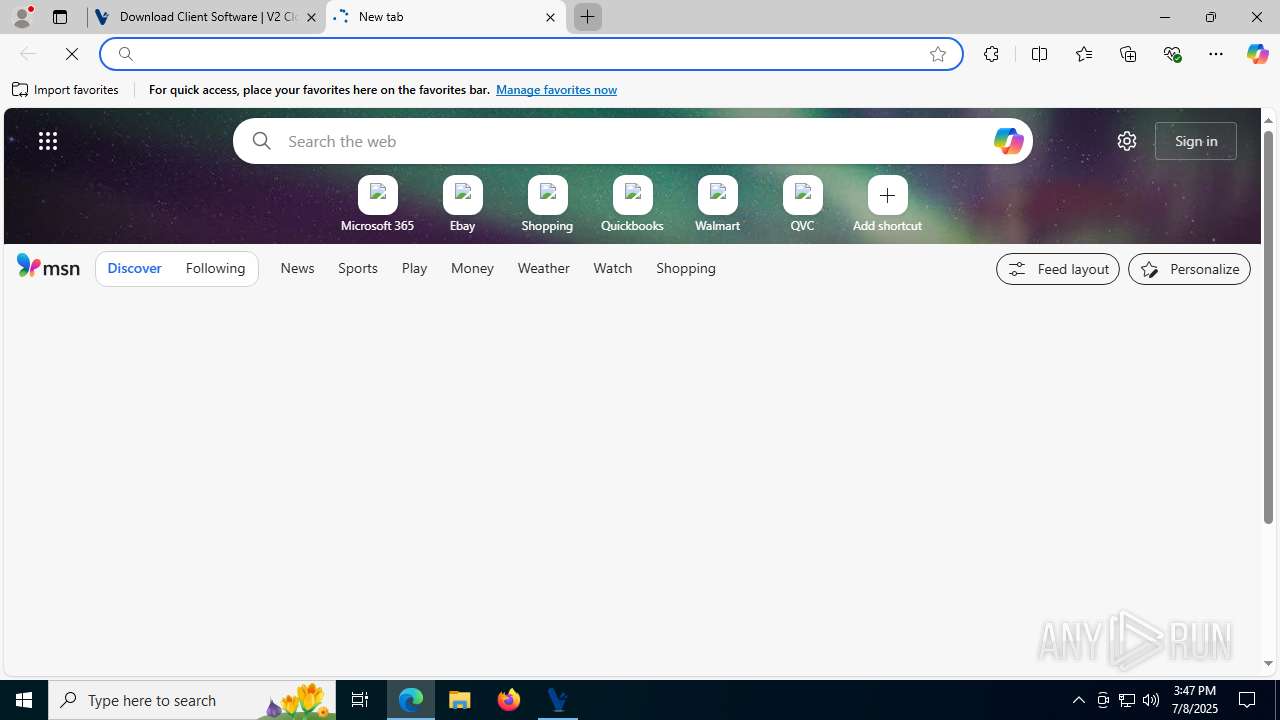Click the Sign in button
This screenshot has height=720, width=1280.
(1196, 141)
